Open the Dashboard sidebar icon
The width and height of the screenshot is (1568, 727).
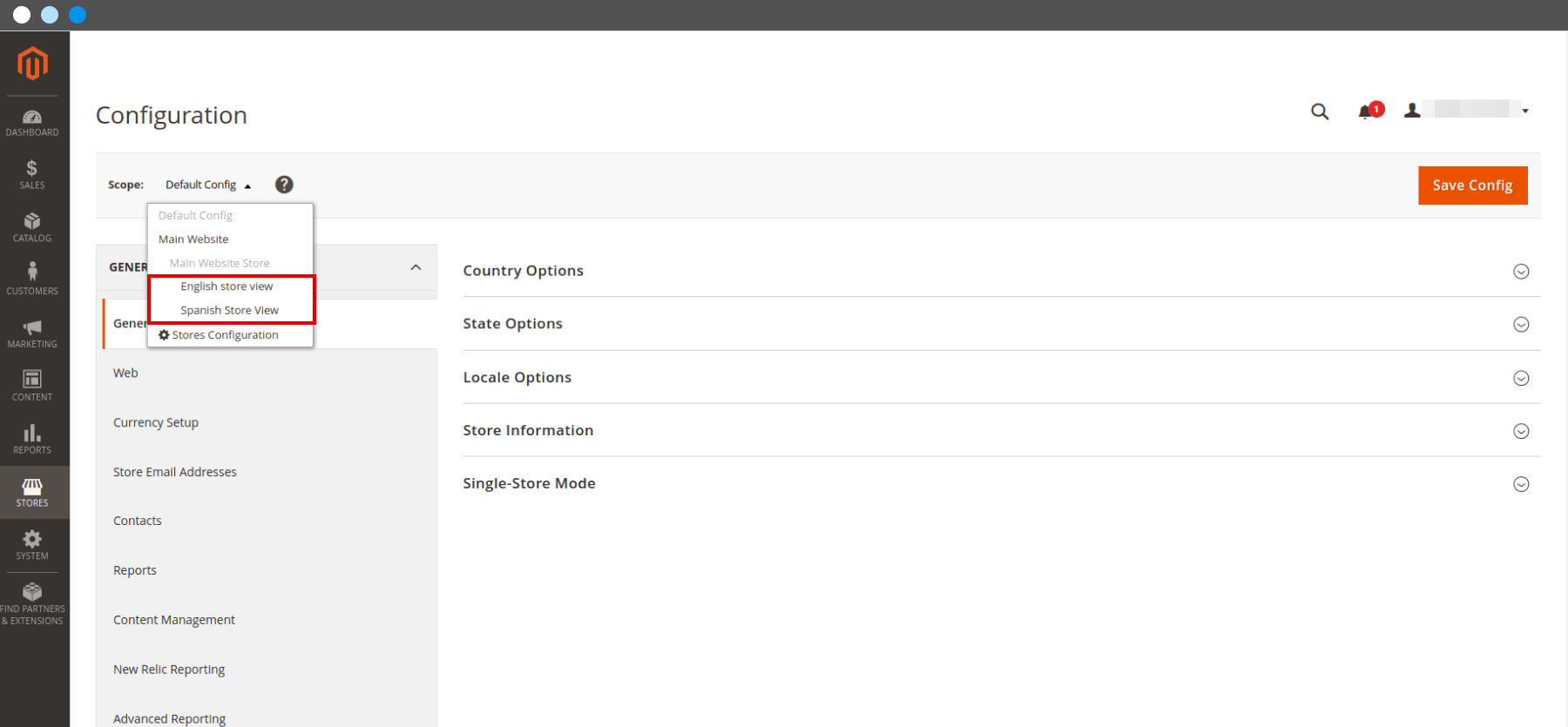32,124
